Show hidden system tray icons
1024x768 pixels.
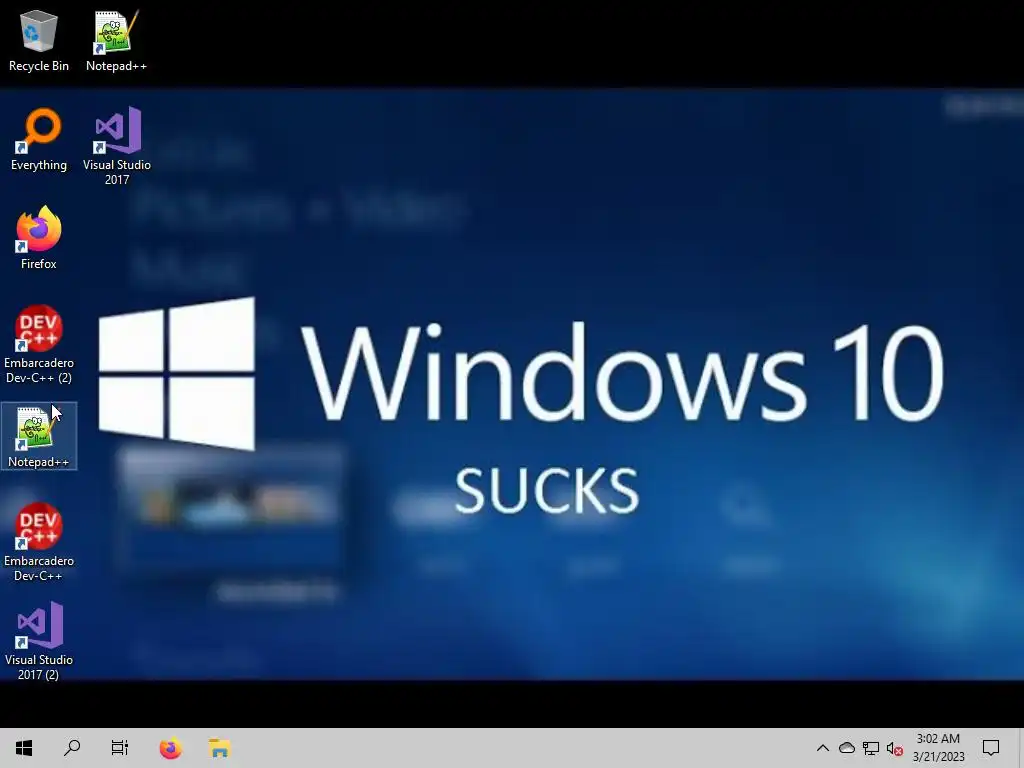pyautogui.click(x=823, y=748)
